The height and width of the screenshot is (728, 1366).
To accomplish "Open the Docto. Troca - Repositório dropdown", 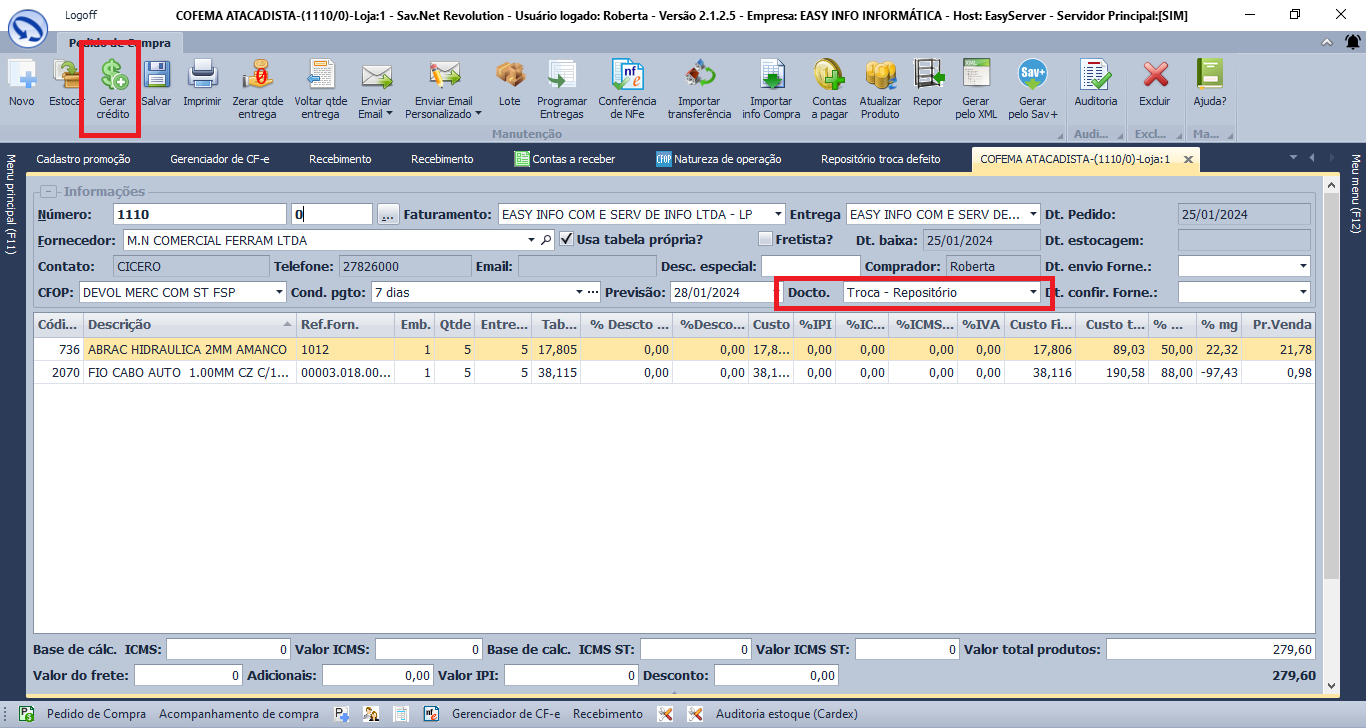I will (x=1033, y=293).
